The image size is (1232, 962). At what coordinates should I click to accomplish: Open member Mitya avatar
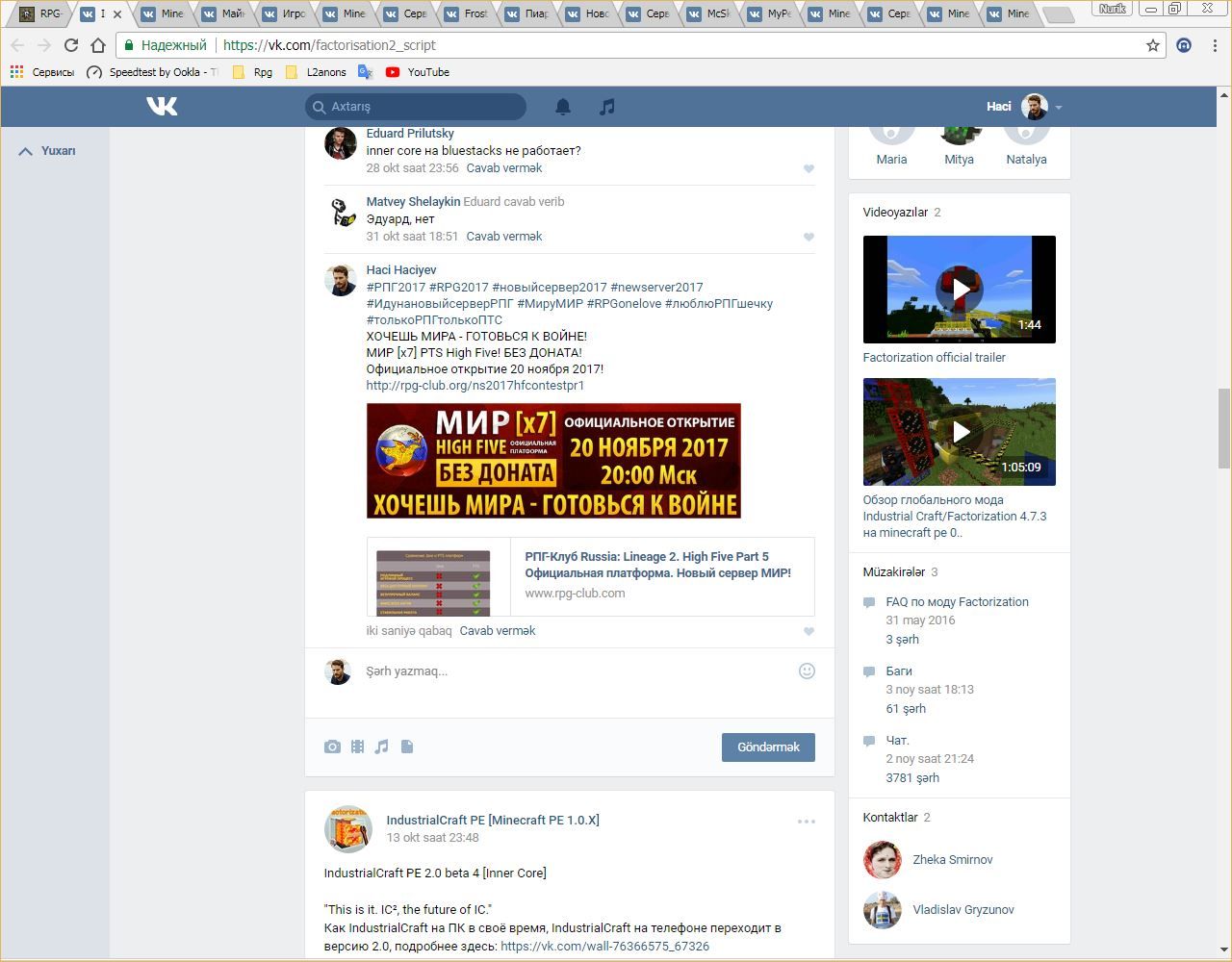(x=959, y=135)
